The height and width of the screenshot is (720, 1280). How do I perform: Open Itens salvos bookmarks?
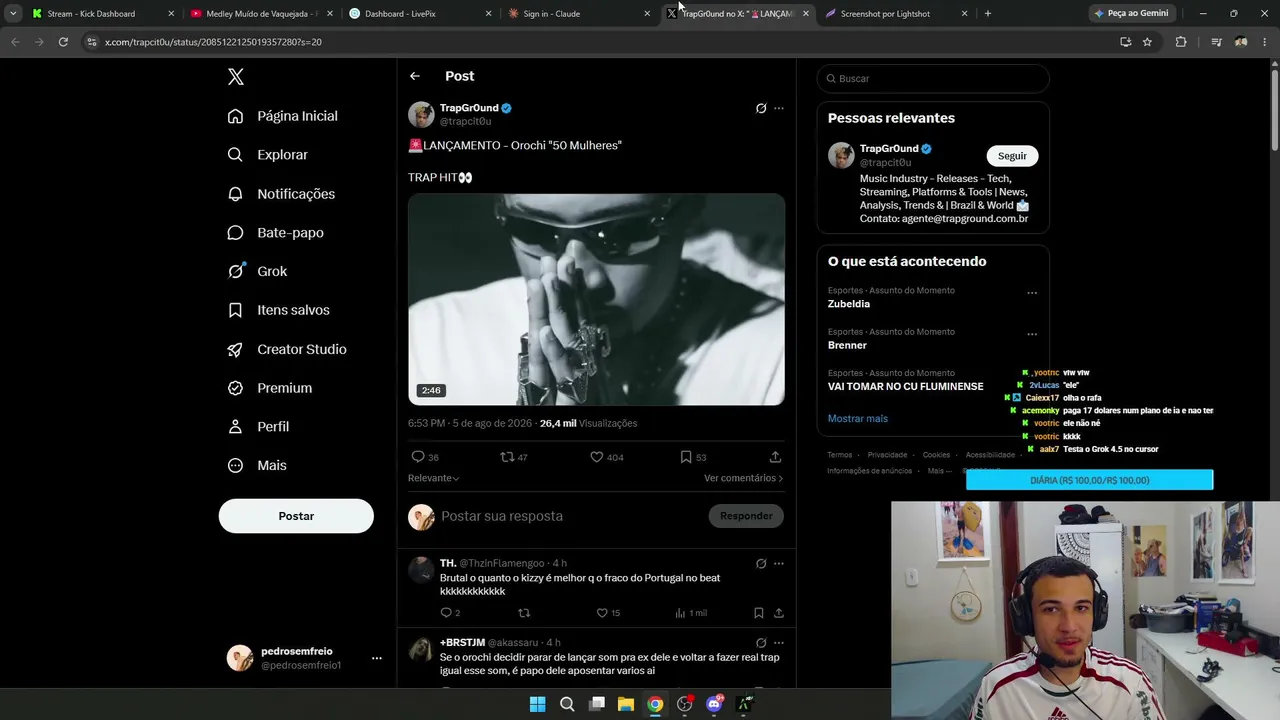click(279, 310)
